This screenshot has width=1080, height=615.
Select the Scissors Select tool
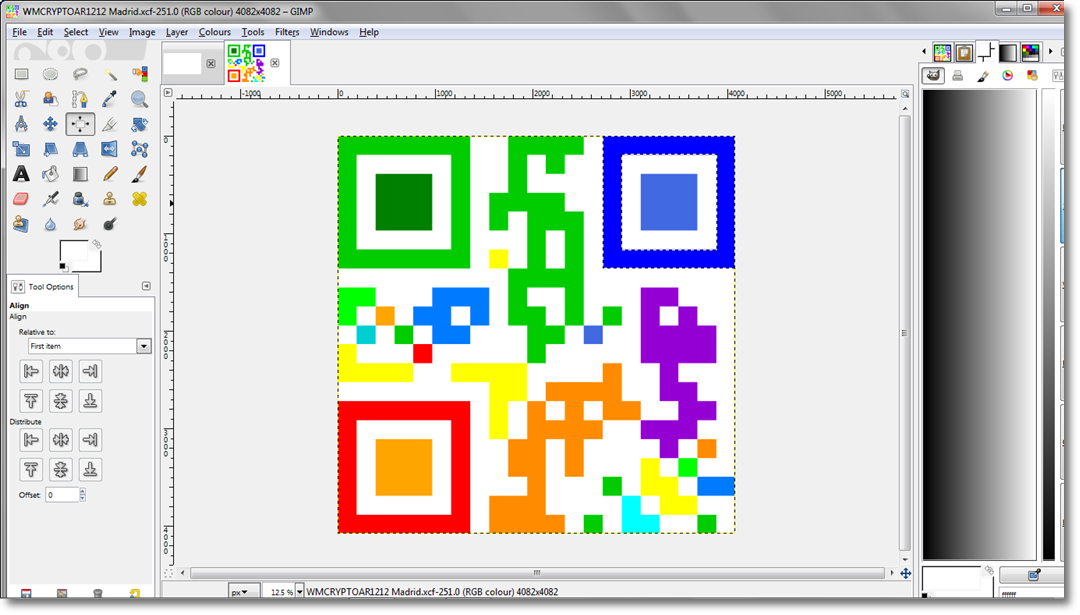(x=21, y=99)
